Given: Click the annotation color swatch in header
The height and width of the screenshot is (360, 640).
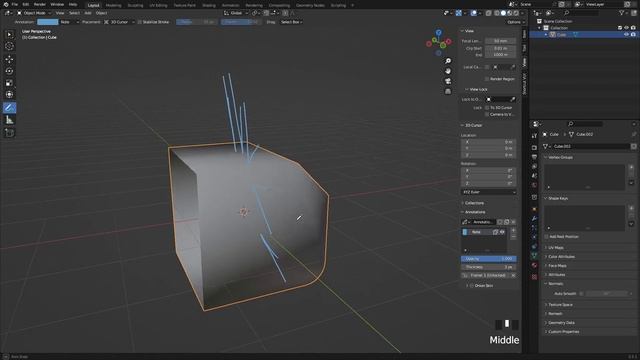Looking at the screenshot, I should pyautogui.click(x=47, y=22).
